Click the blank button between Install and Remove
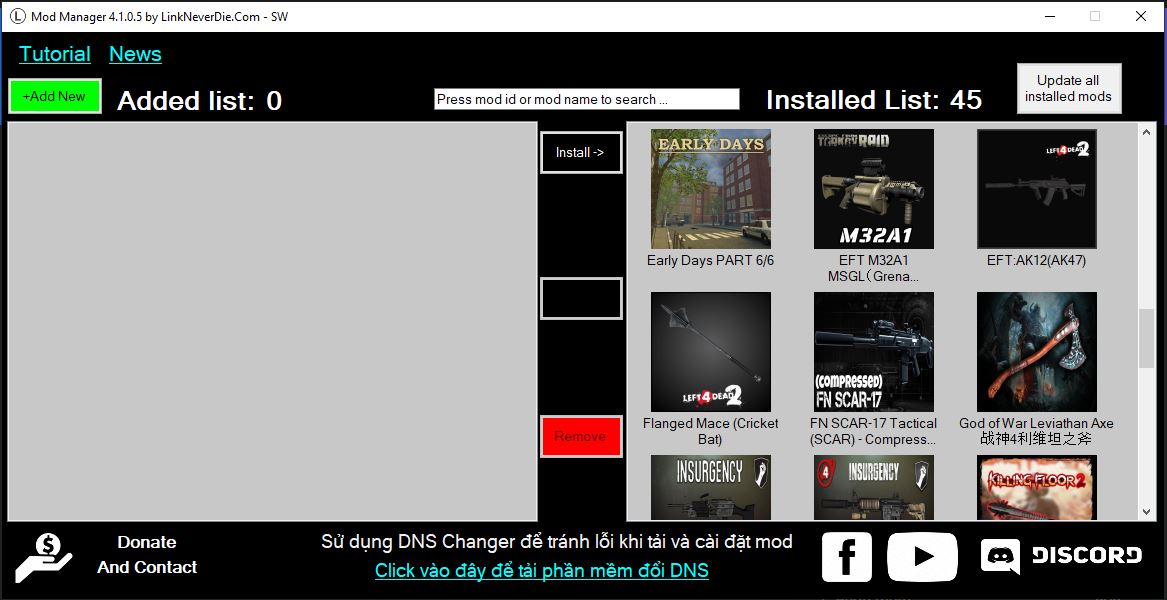This screenshot has width=1167, height=600. 581,299
